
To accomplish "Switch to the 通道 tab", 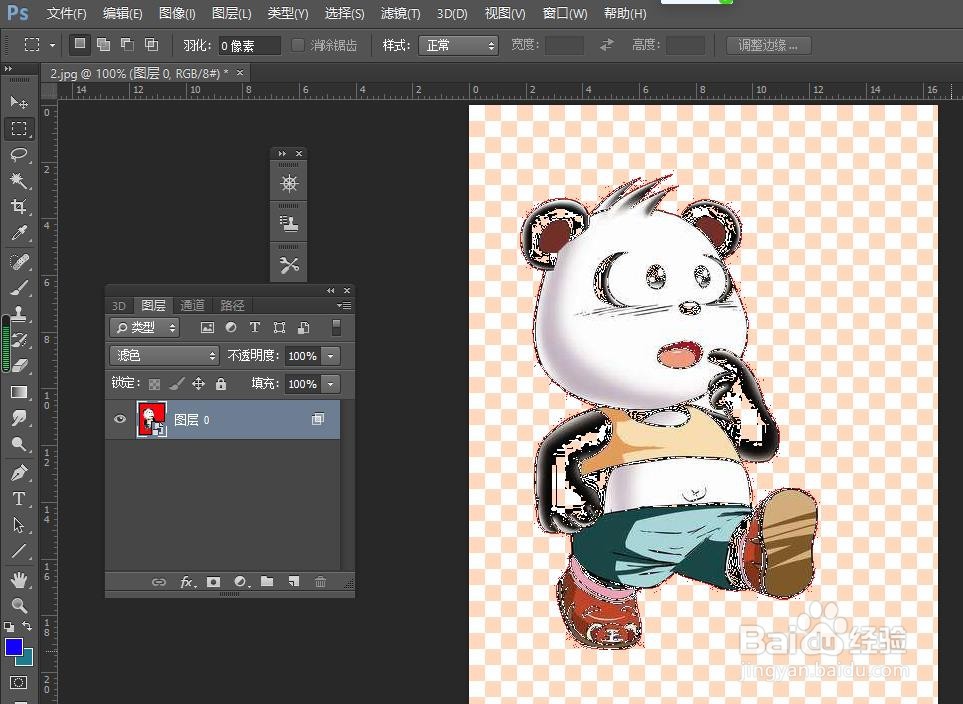I will pyautogui.click(x=192, y=305).
